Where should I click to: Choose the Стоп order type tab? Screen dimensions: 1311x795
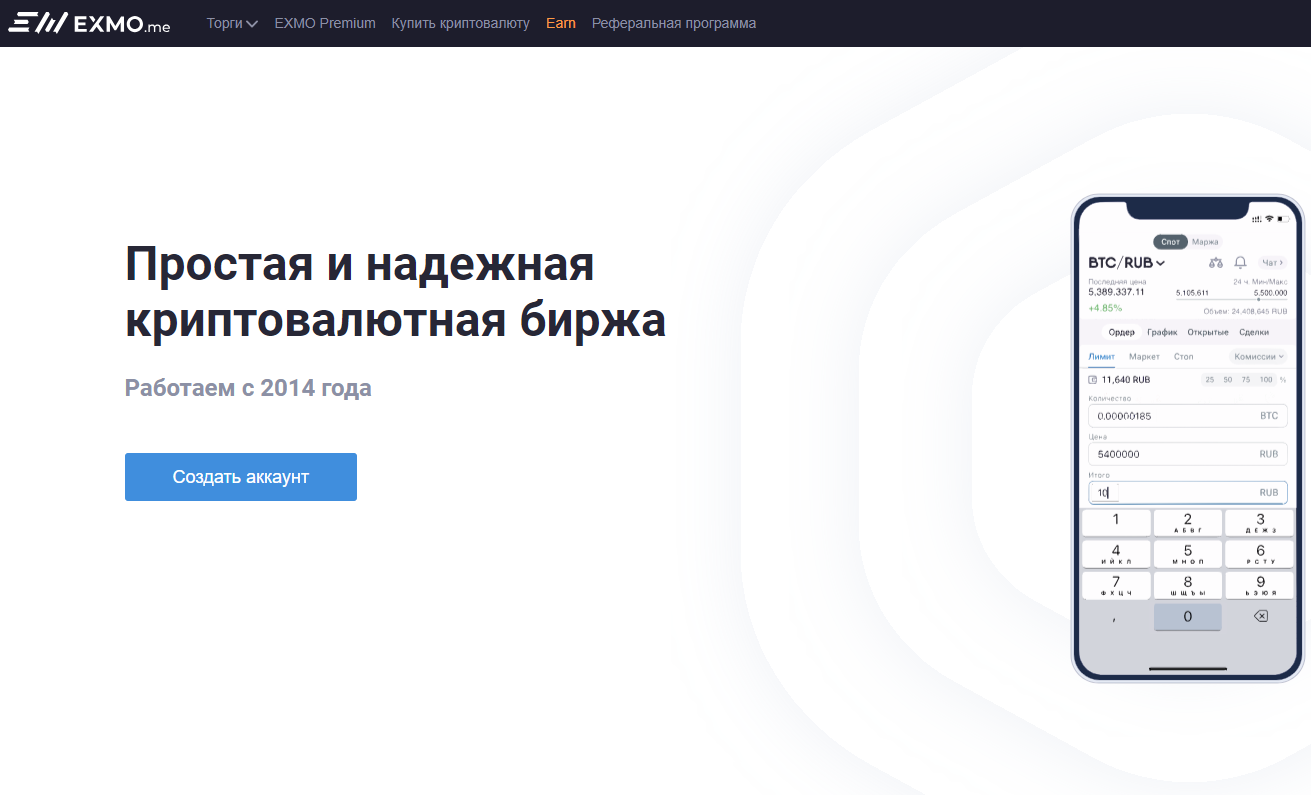click(1184, 357)
